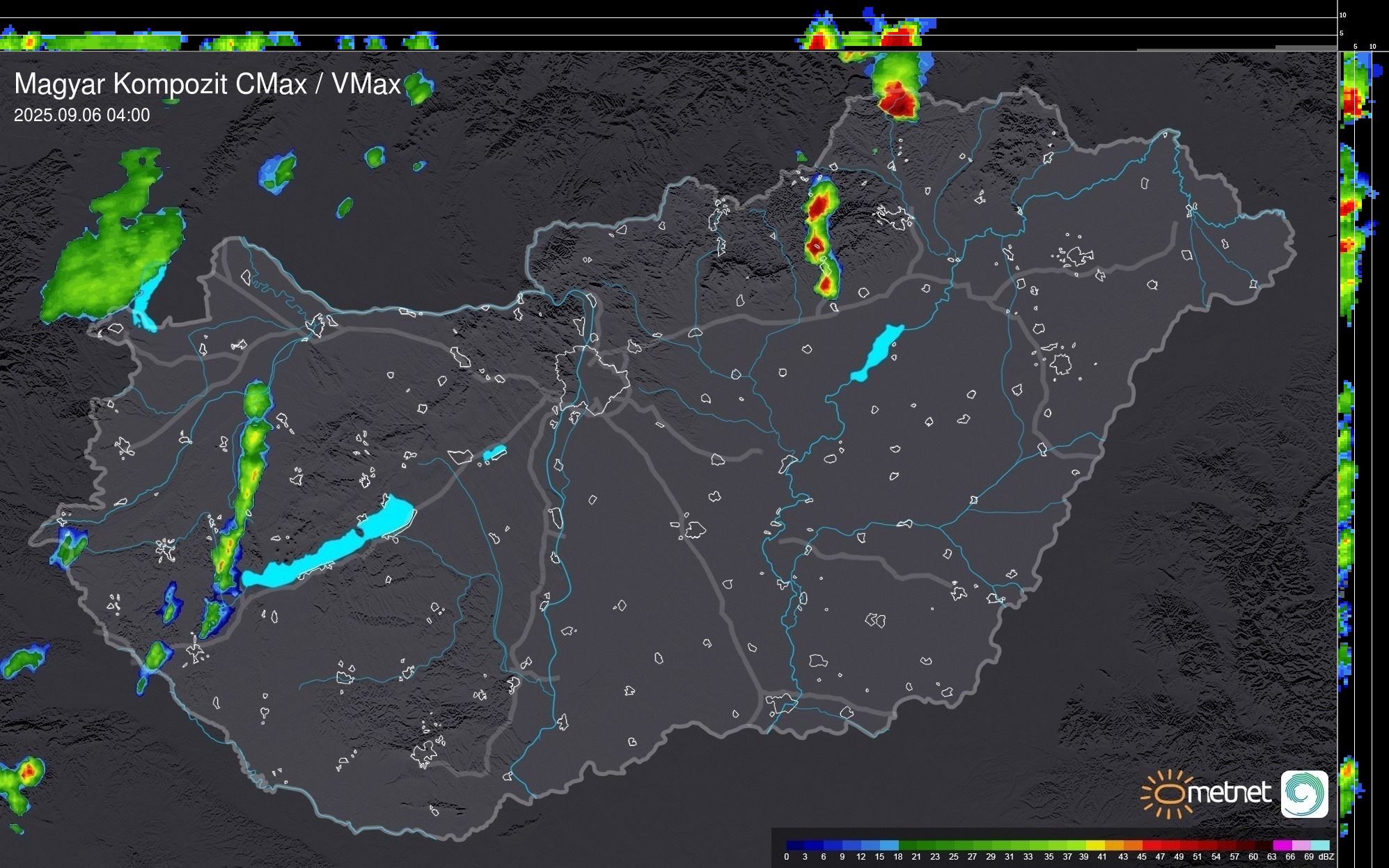Image resolution: width=1389 pixels, height=868 pixels.
Task: Click the light cyan 69 dBZ swatch
Action: point(1320,845)
